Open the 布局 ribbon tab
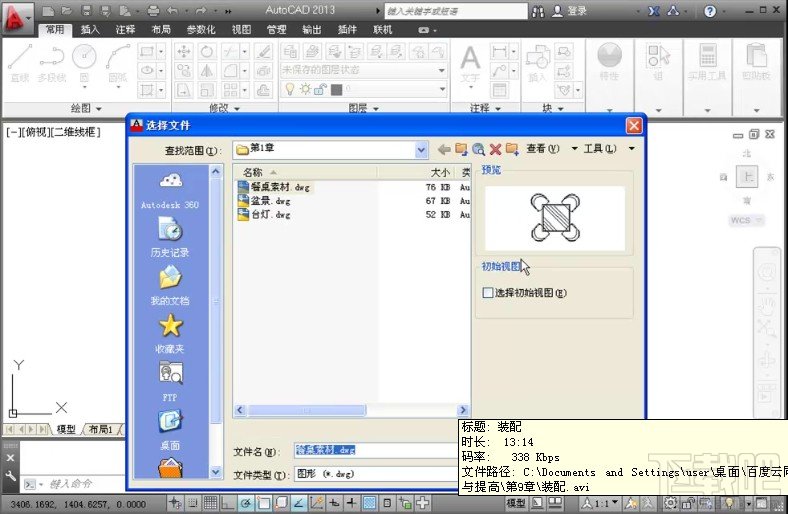 pyautogui.click(x=161, y=30)
